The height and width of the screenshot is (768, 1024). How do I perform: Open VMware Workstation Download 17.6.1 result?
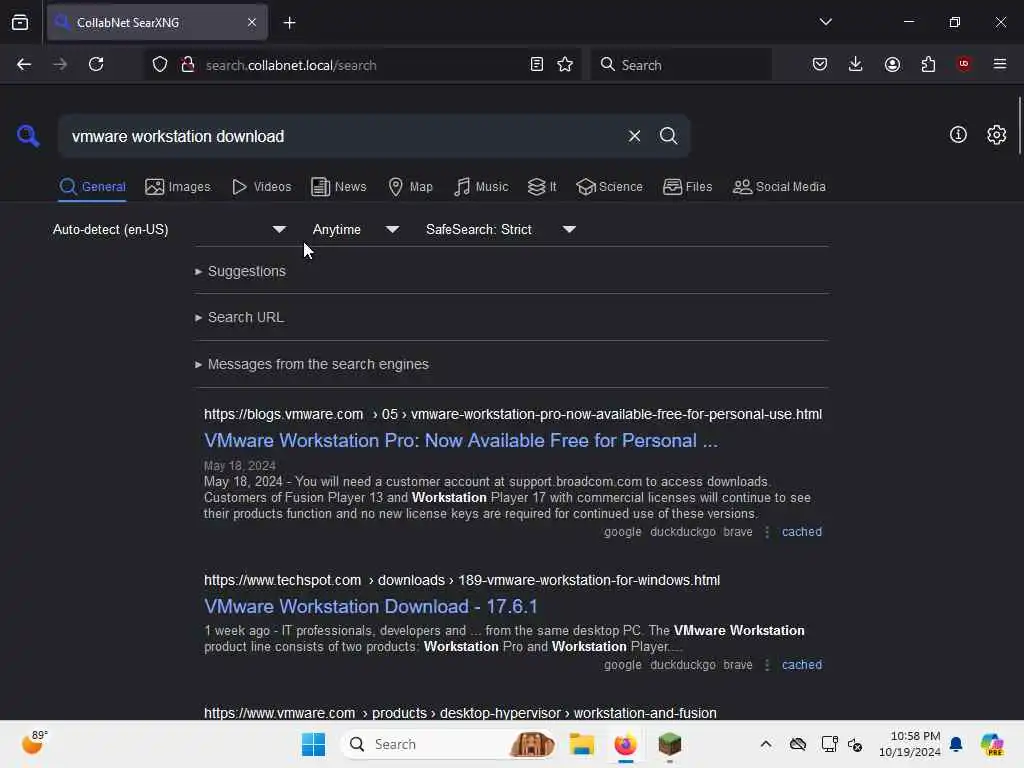(x=370, y=607)
